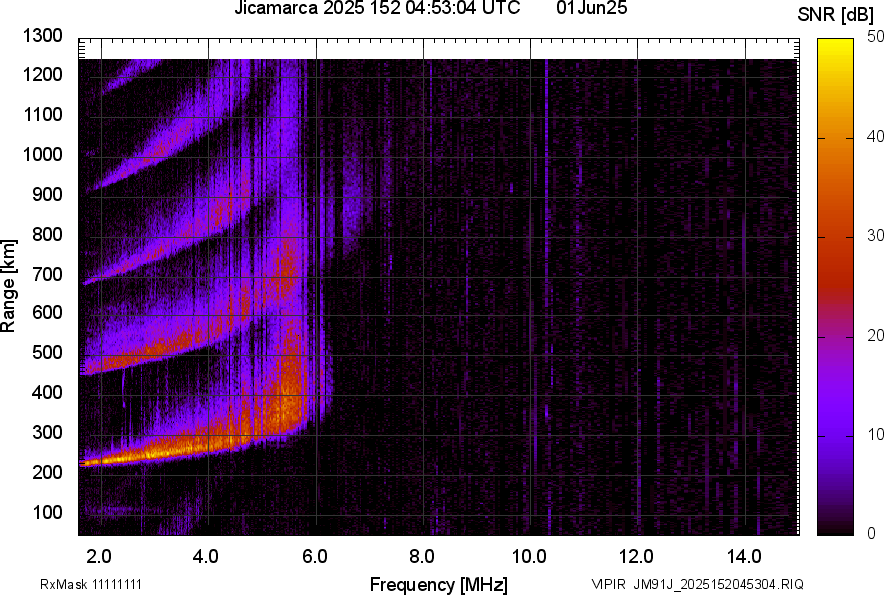The width and height of the screenshot is (884, 595).
Task: Click the 40 value on the SNR scale
Action: [875, 136]
